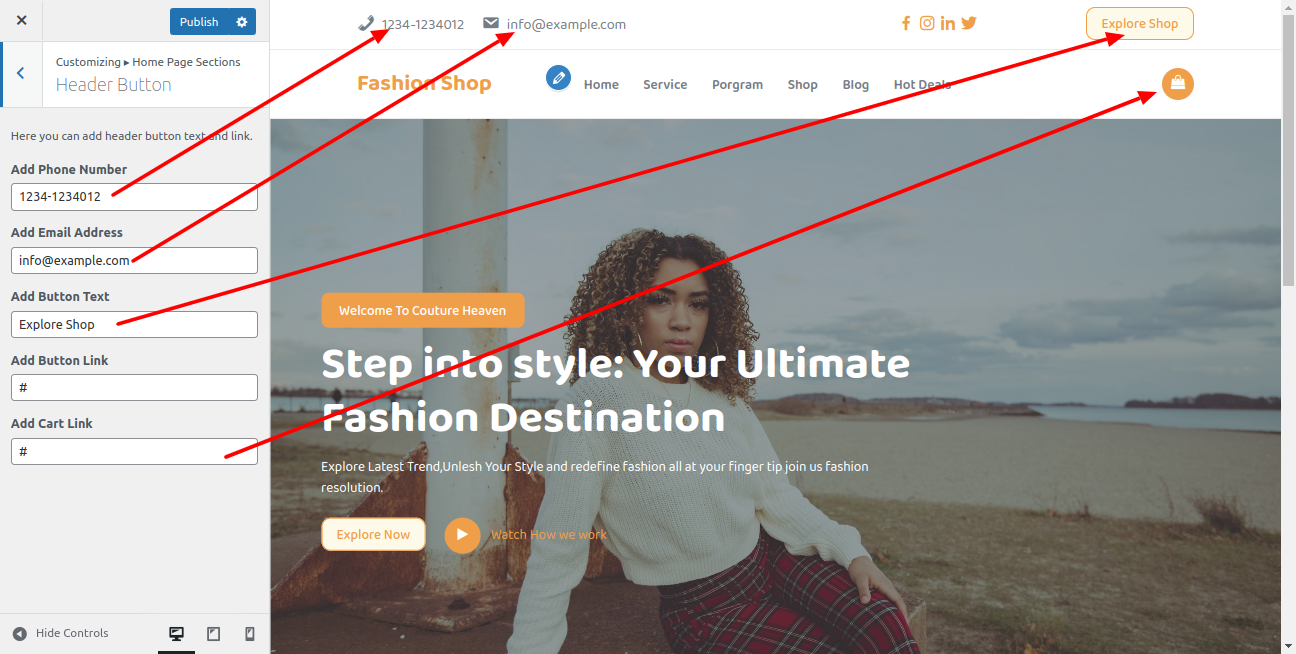Switch to mobile preview mode
Image resolution: width=1296 pixels, height=654 pixels.
(250, 633)
